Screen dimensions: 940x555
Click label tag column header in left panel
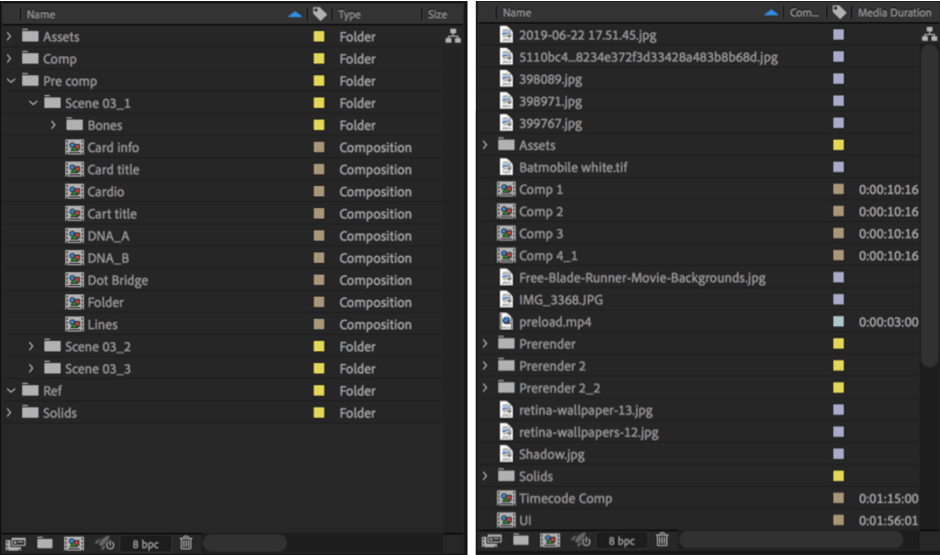pos(320,15)
